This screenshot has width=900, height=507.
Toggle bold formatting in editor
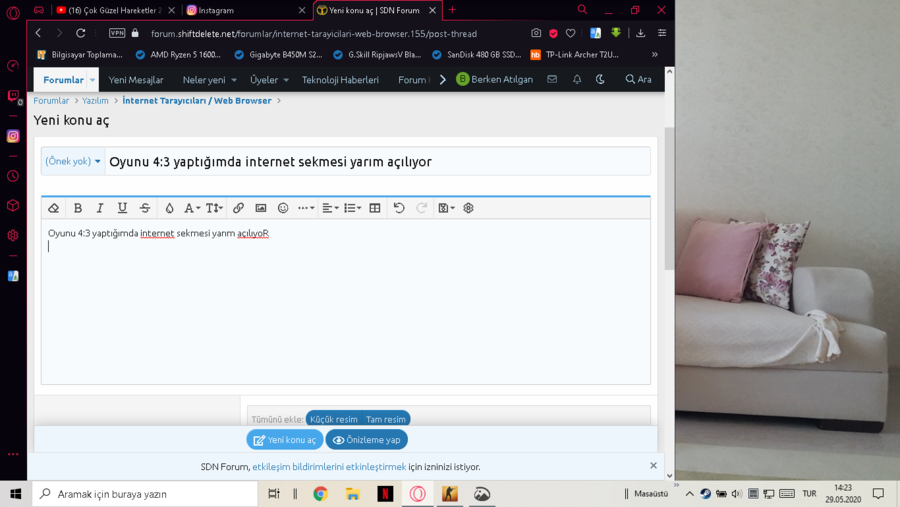77,208
